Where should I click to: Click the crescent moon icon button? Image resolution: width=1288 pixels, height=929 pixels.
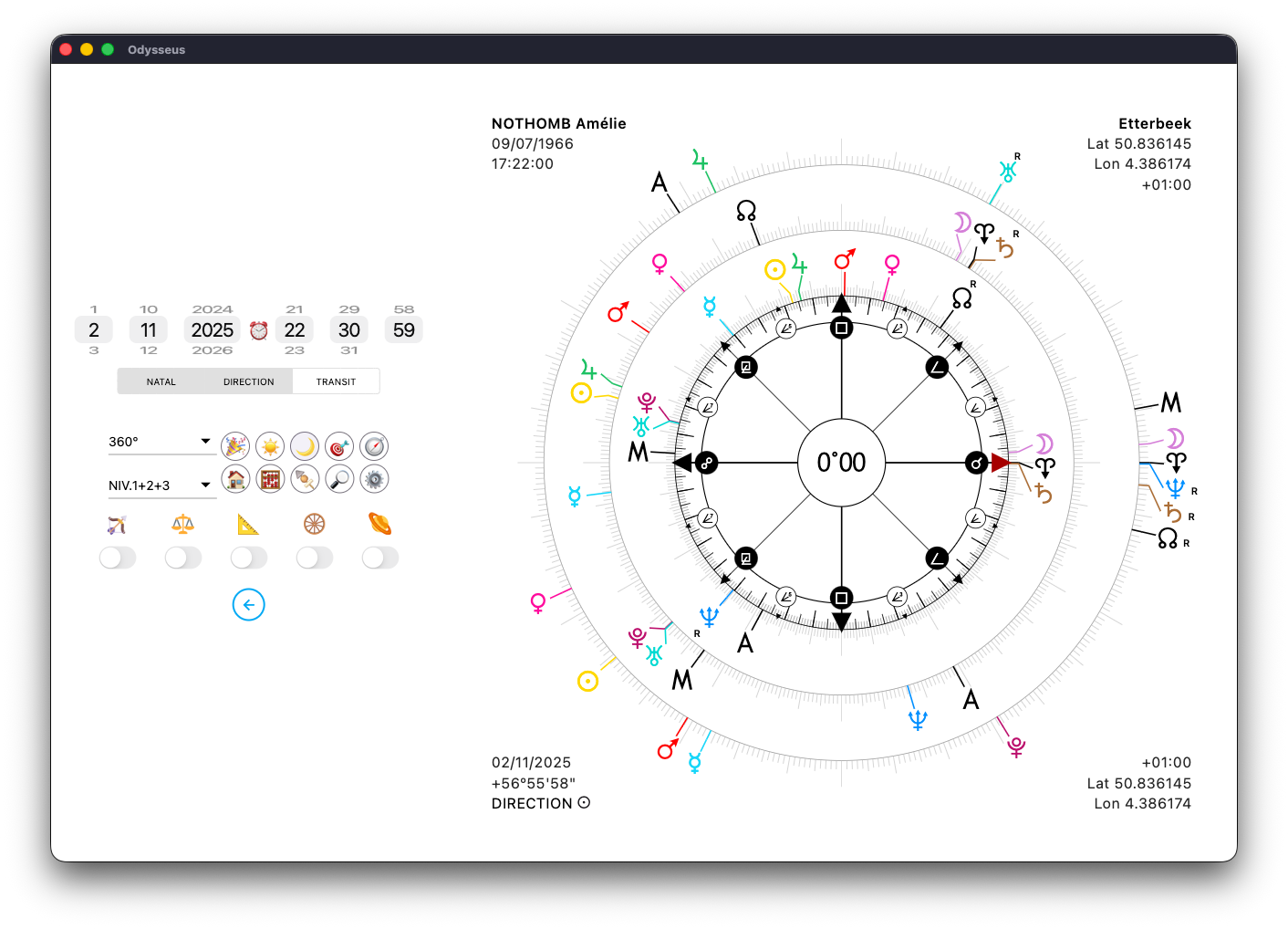(305, 446)
